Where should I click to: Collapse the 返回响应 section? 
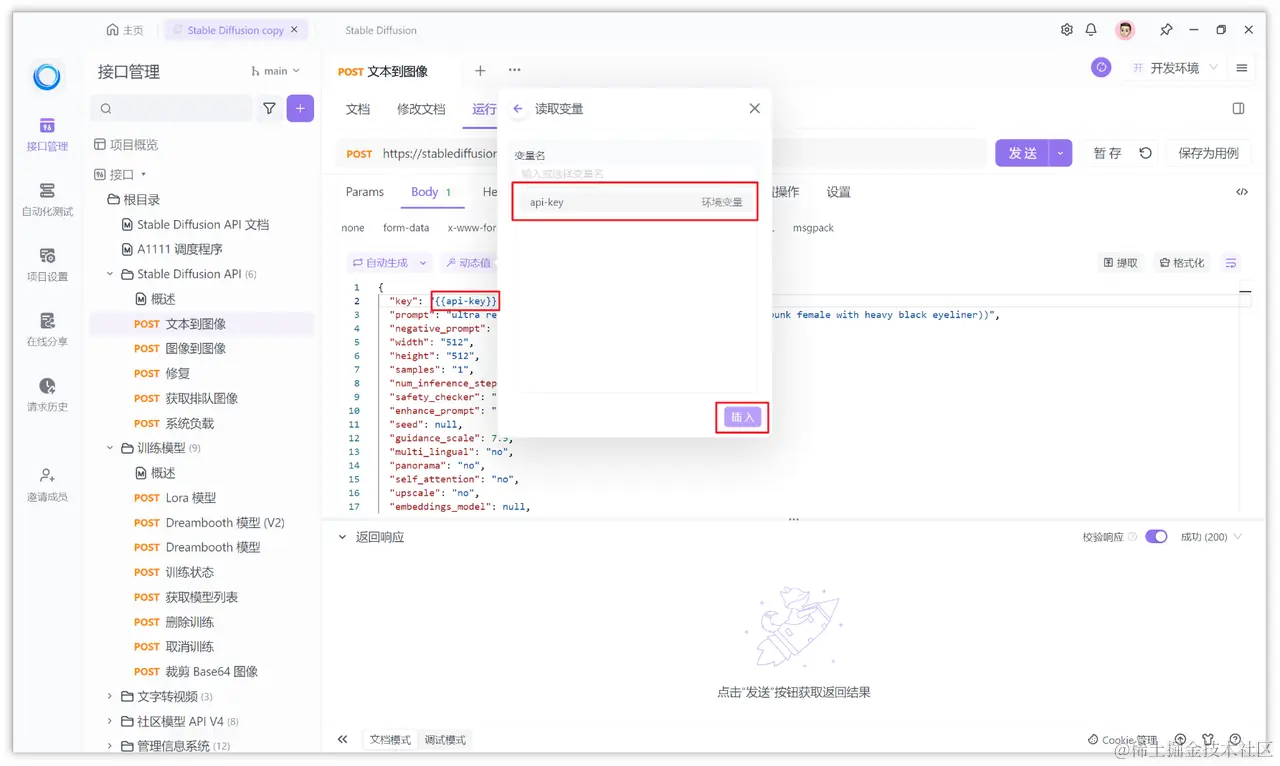pyautogui.click(x=343, y=537)
